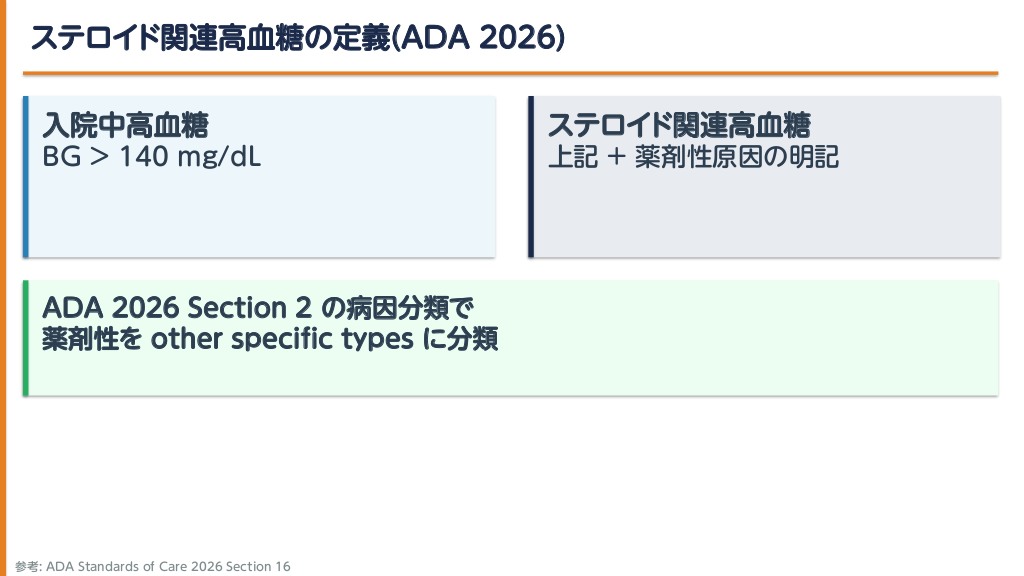Viewport: 1024px width, 576px height.
Task: Click empty space inside the gray card
Action: 765,215
